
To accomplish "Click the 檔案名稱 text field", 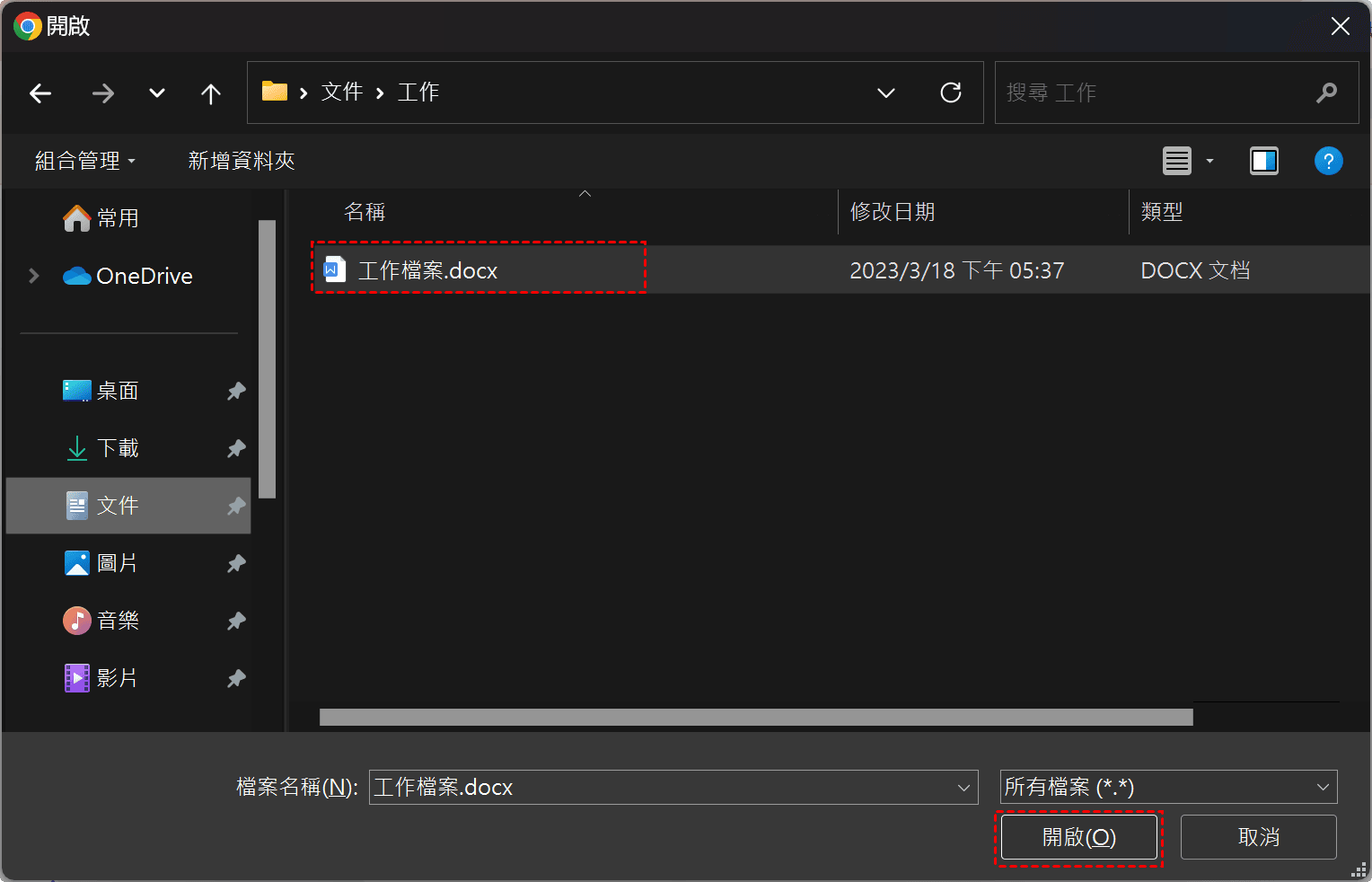I will pos(660,787).
